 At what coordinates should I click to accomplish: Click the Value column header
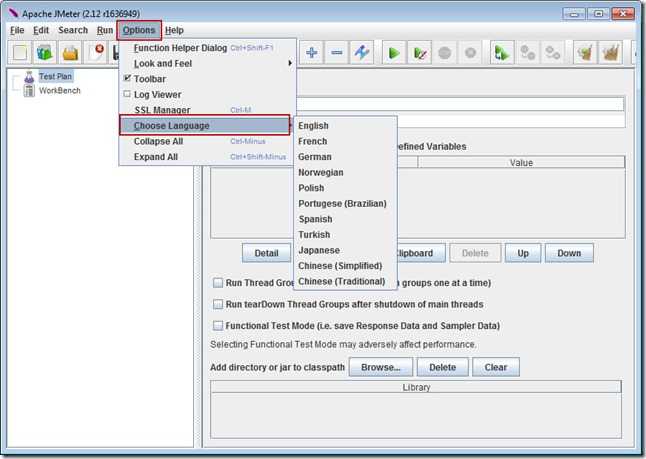[521, 163]
